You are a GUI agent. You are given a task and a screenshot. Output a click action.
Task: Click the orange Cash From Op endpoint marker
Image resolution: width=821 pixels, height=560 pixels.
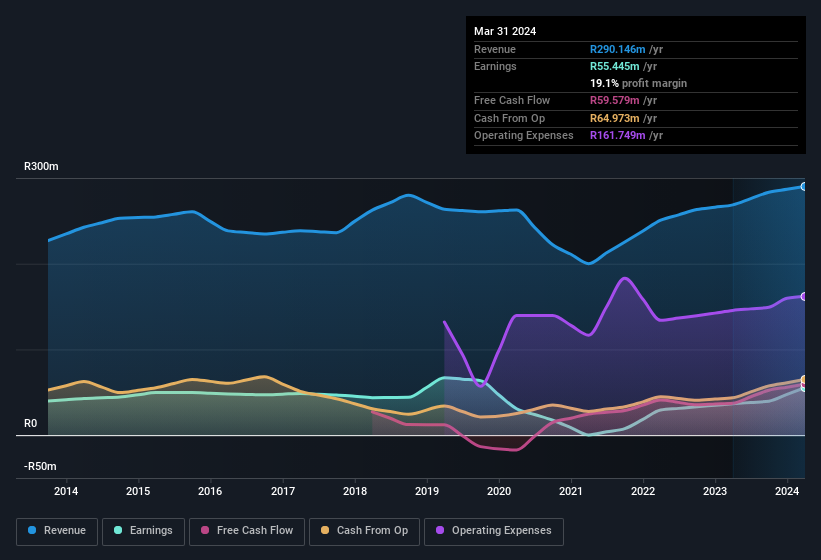(x=803, y=380)
